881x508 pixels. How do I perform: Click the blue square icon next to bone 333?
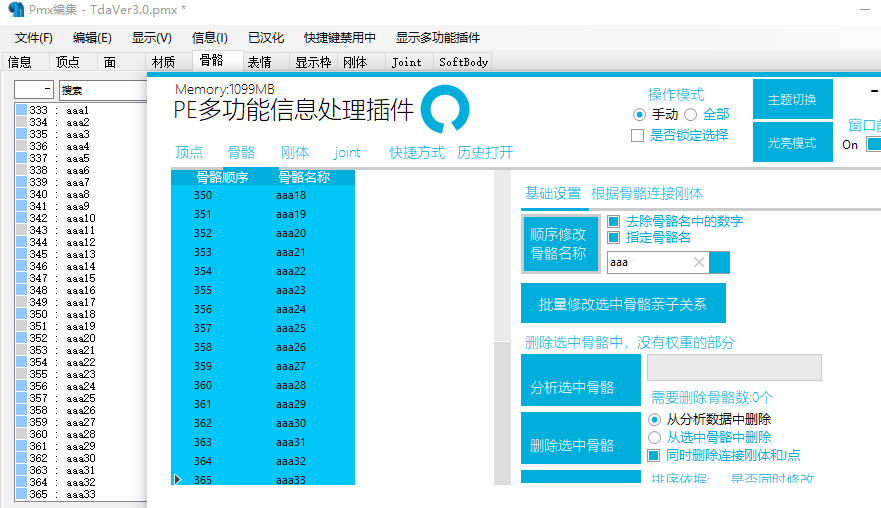[x=22, y=110]
